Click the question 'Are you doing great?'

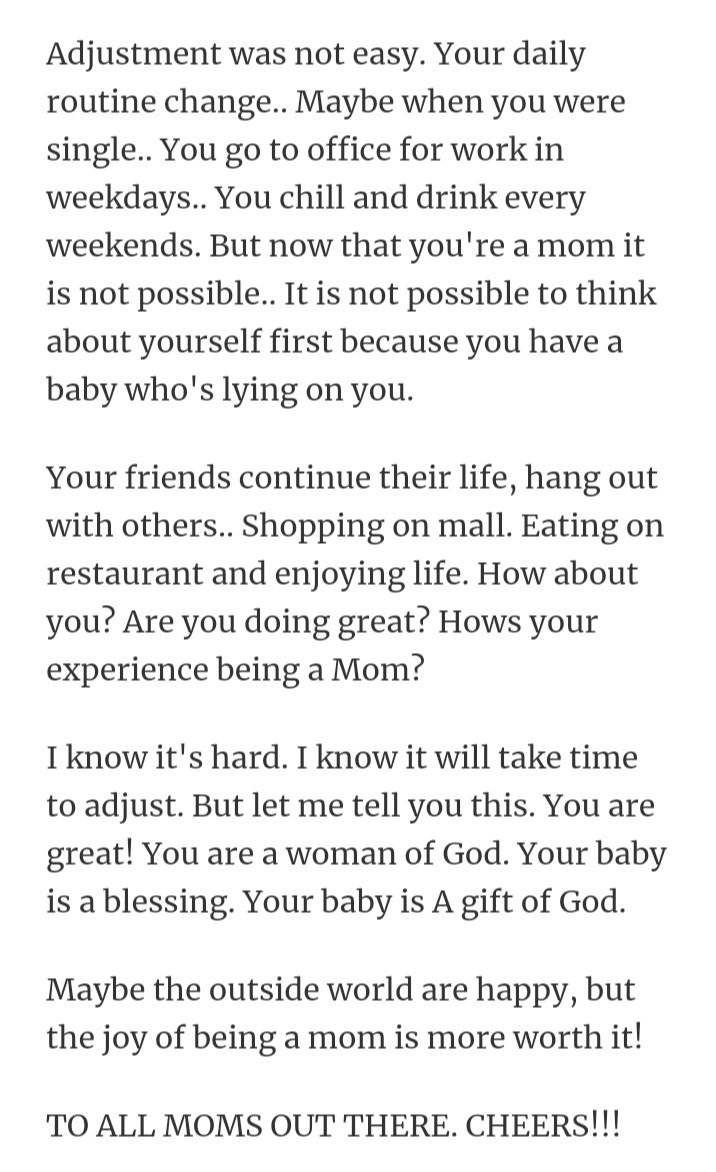click(277, 621)
